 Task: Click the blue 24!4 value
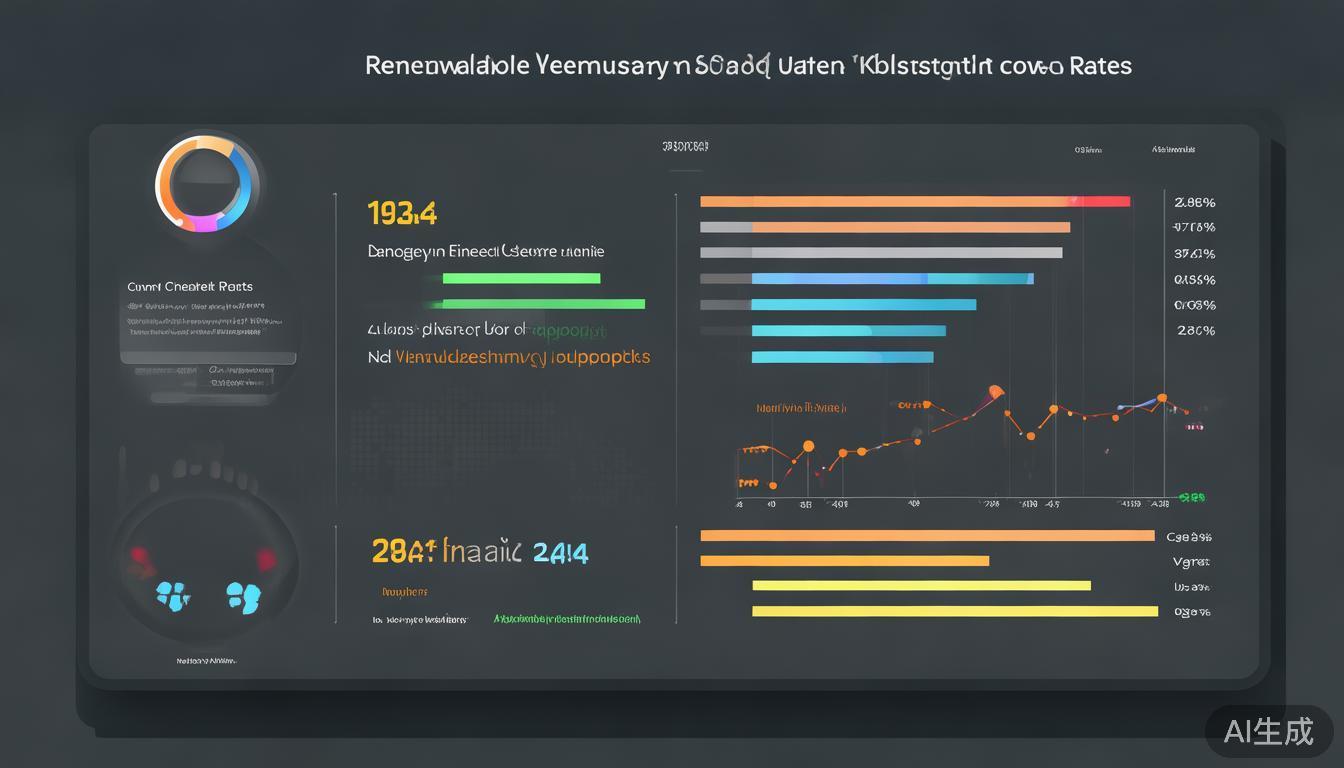coord(560,552)
